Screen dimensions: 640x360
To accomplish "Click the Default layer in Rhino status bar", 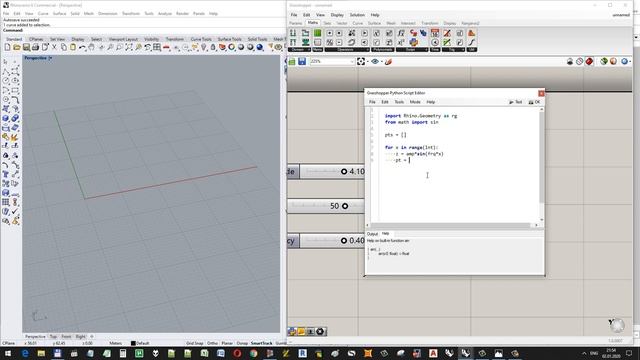I will 140,343.
